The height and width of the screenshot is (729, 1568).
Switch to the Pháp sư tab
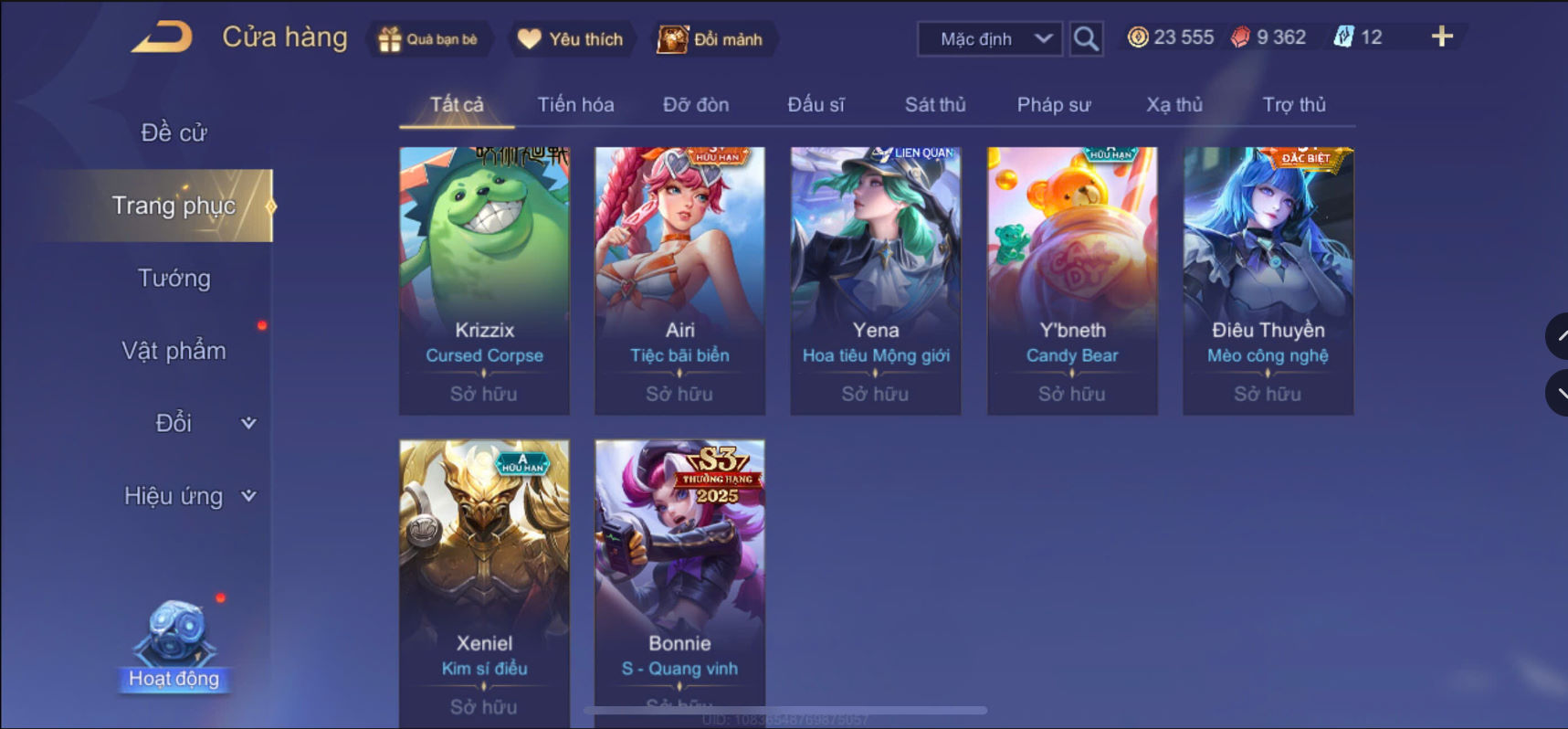(1054, 104)
